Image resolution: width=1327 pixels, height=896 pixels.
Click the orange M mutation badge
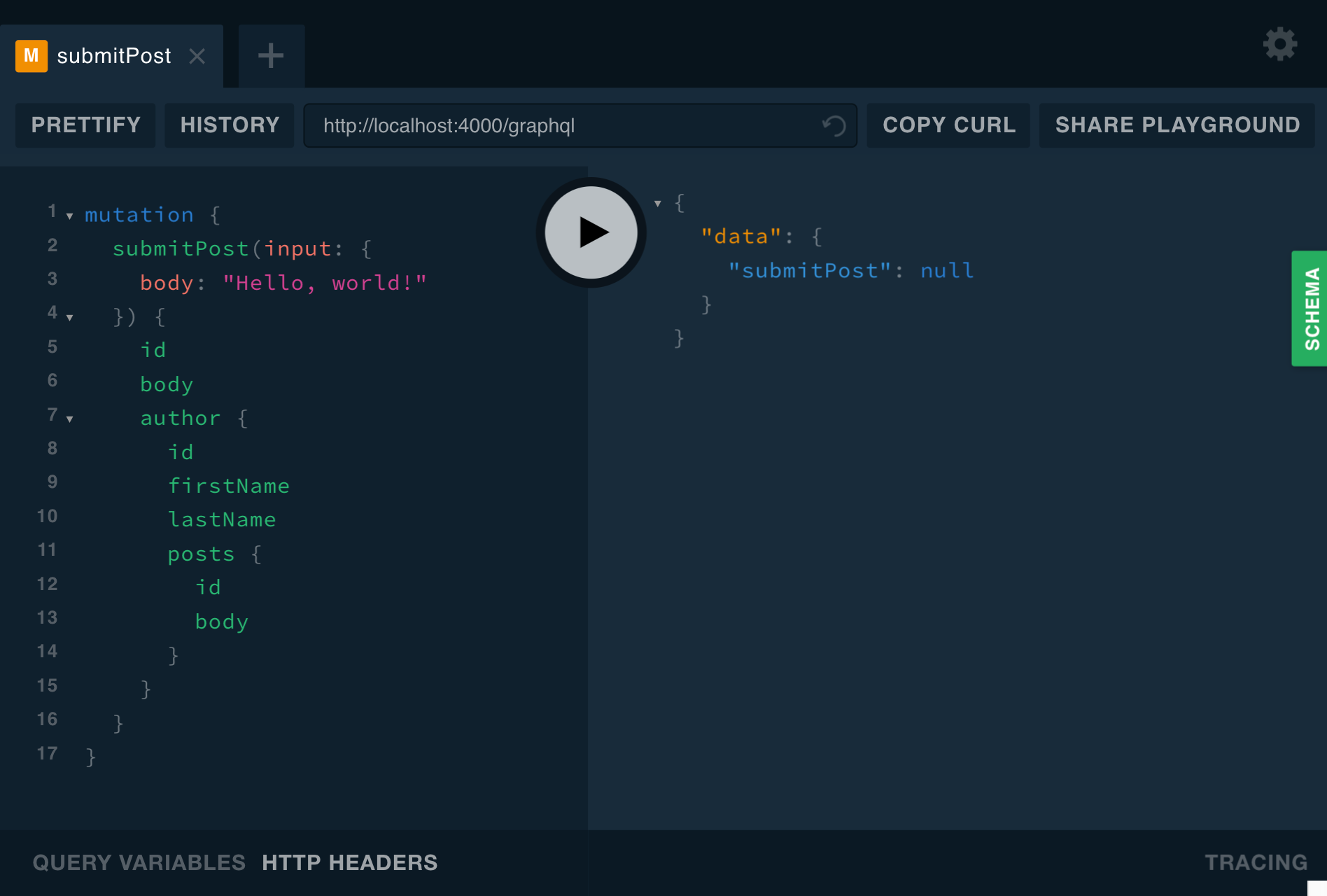coord(31,56)
